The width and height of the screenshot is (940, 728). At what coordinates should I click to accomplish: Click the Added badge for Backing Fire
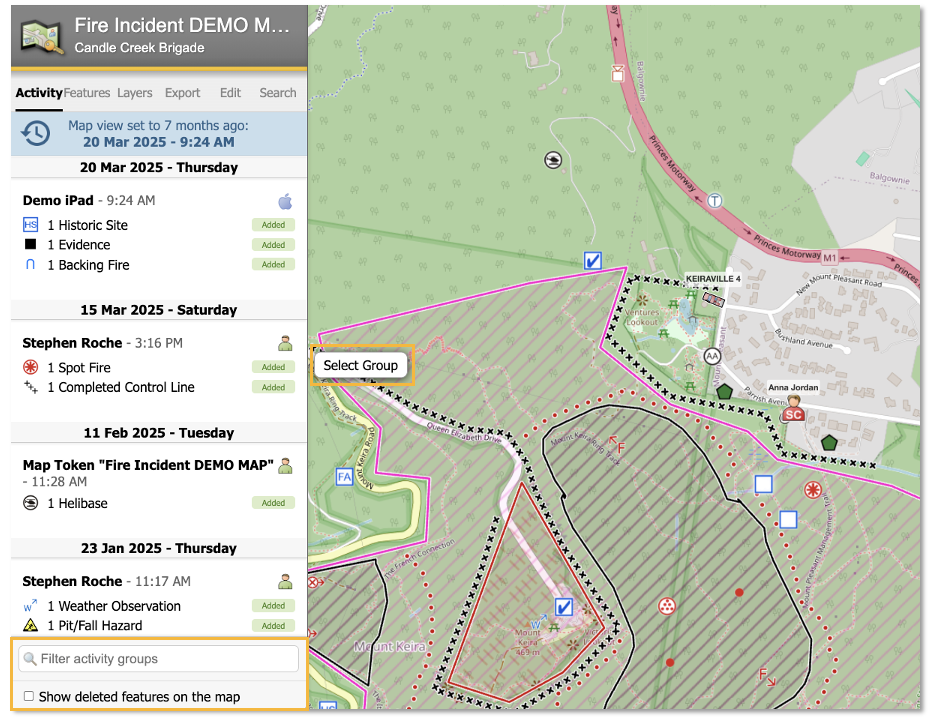coord(273,265)
